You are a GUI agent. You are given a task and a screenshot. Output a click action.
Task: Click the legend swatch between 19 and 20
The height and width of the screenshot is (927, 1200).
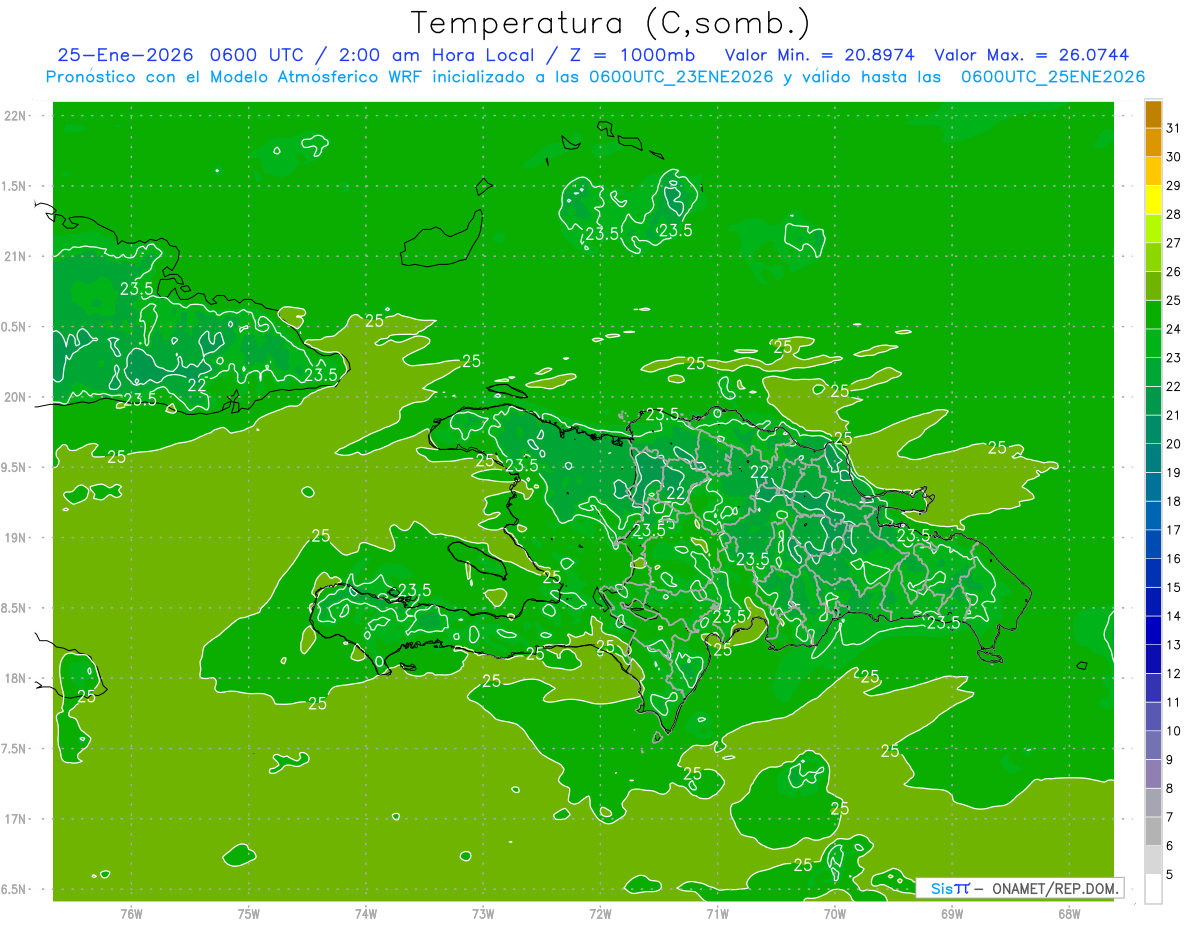point(1153,458)
